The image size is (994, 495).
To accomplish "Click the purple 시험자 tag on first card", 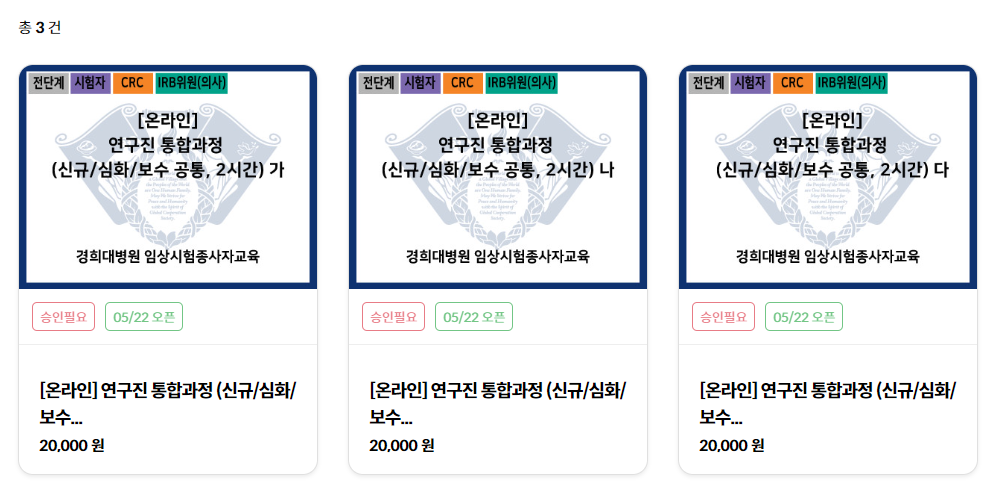I will click(x=91, y=83).
